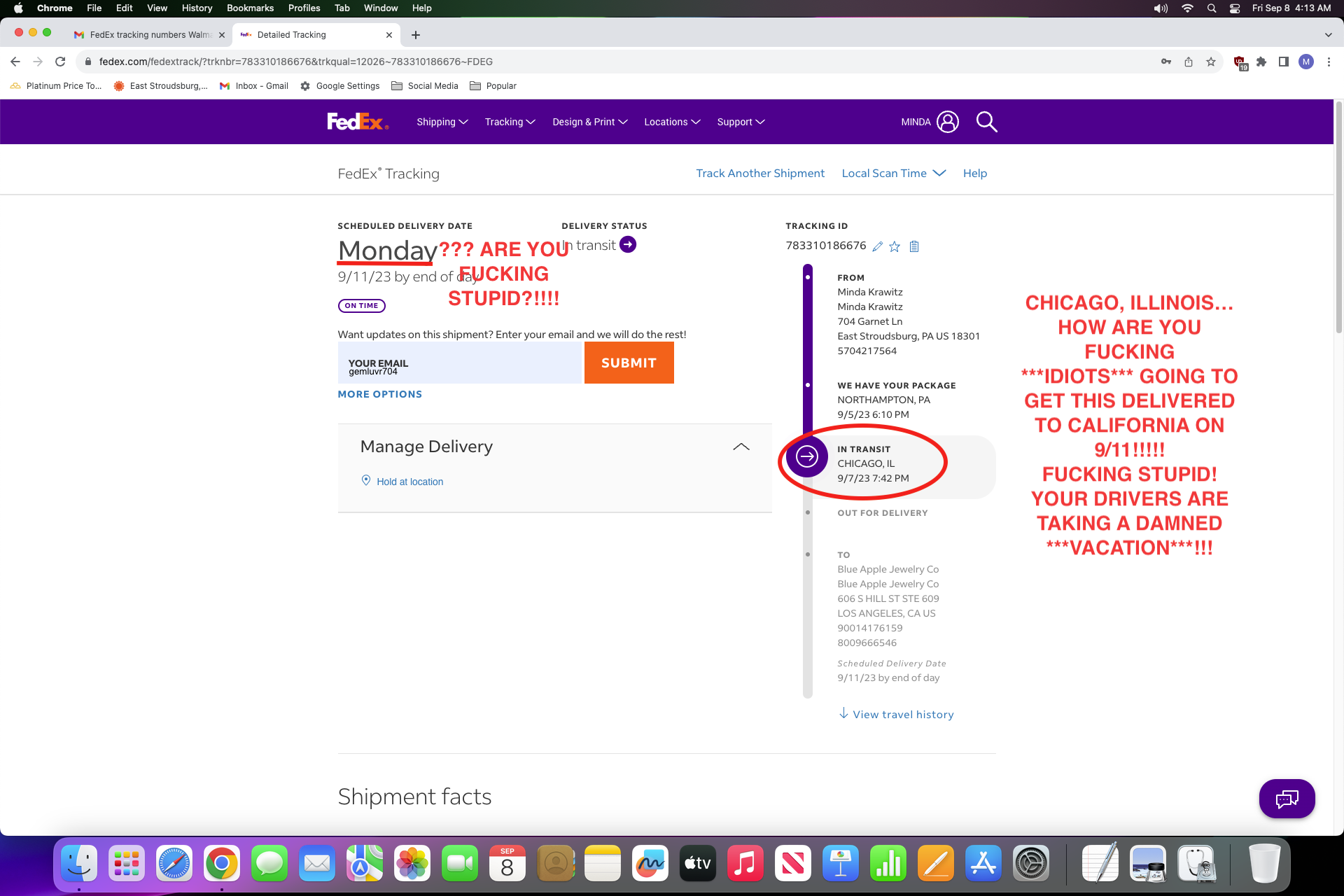Launch Messages from the Dock
1344x896 pixels.
(x=269, y=863)
